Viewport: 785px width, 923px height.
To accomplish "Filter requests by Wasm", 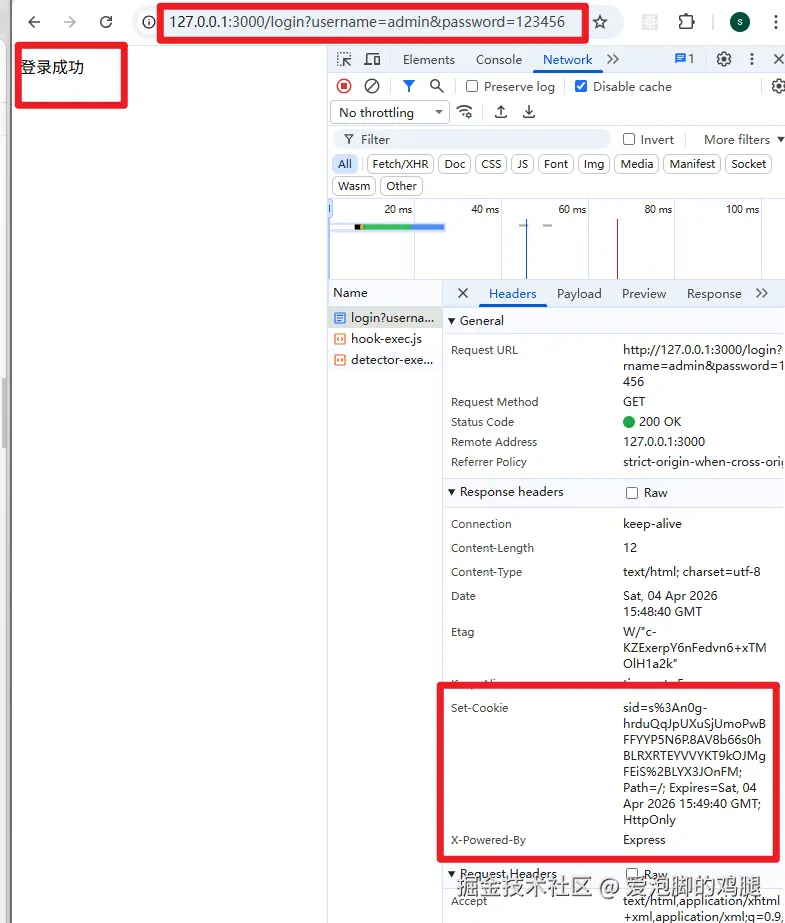I will tap(354, 186).
